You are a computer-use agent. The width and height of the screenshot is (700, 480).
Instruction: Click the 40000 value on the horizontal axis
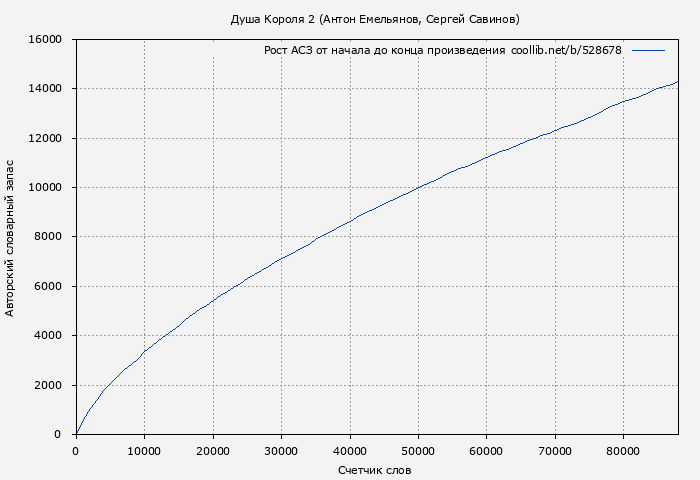(349, 451)
